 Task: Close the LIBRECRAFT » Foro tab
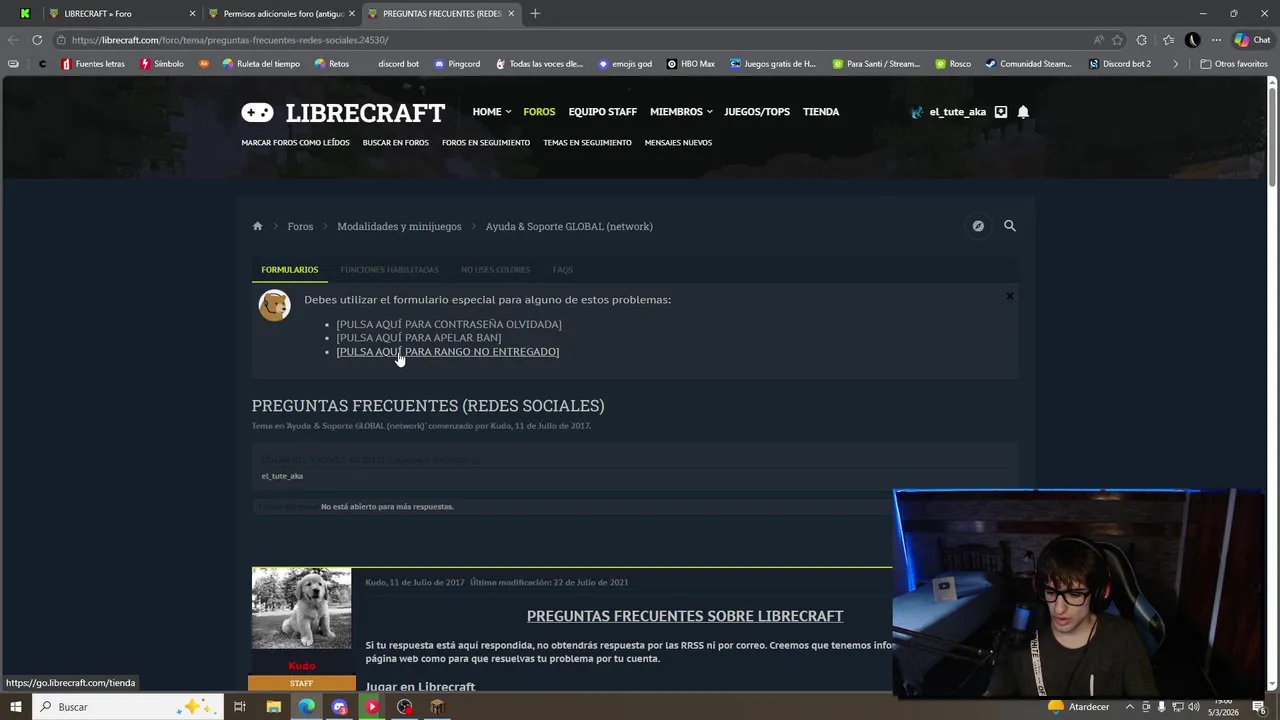pyautogui.click(x=192, y=14)
